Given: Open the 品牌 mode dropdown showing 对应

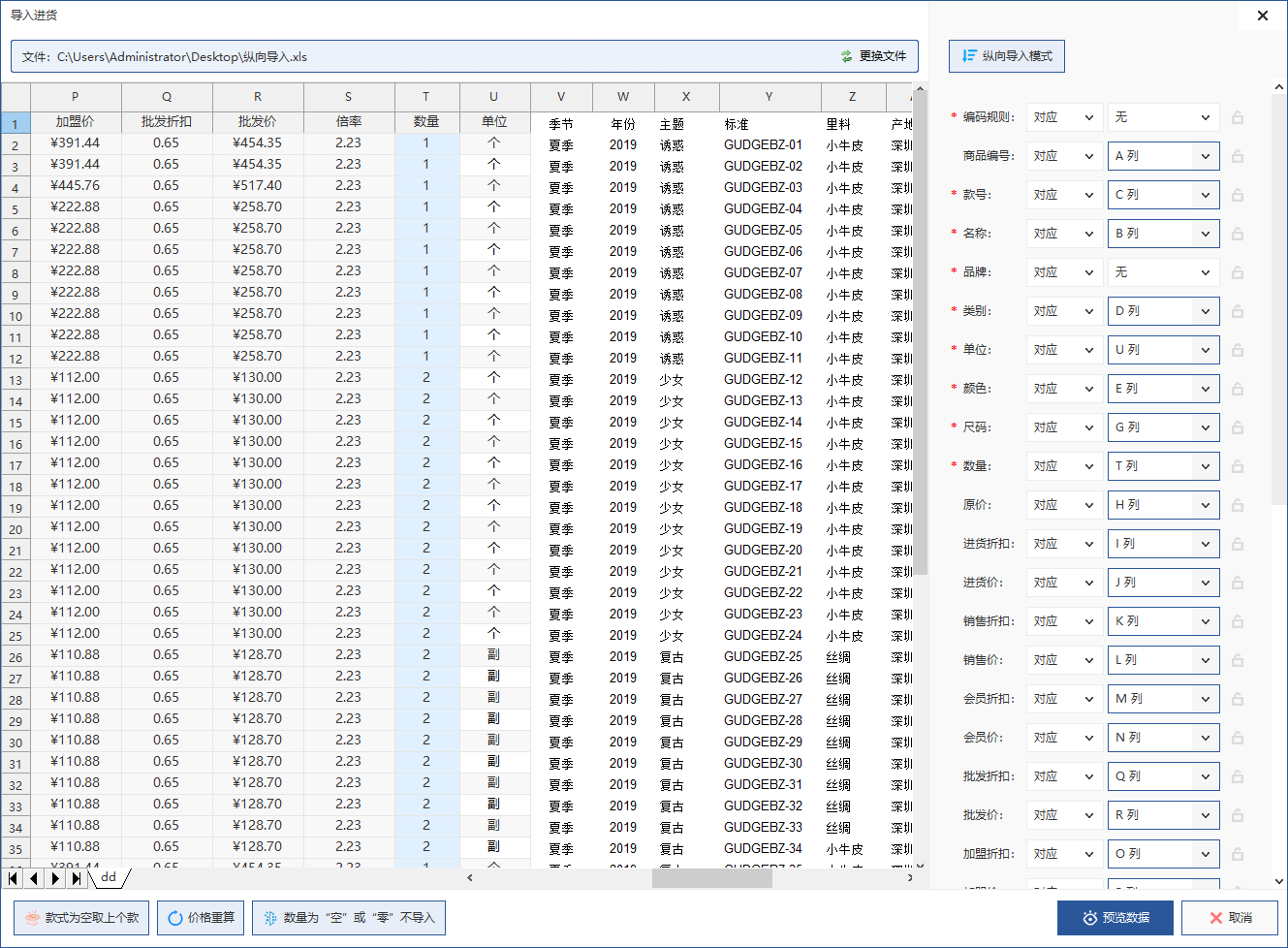Looking at the screenshot, I should pos(1064,272).
